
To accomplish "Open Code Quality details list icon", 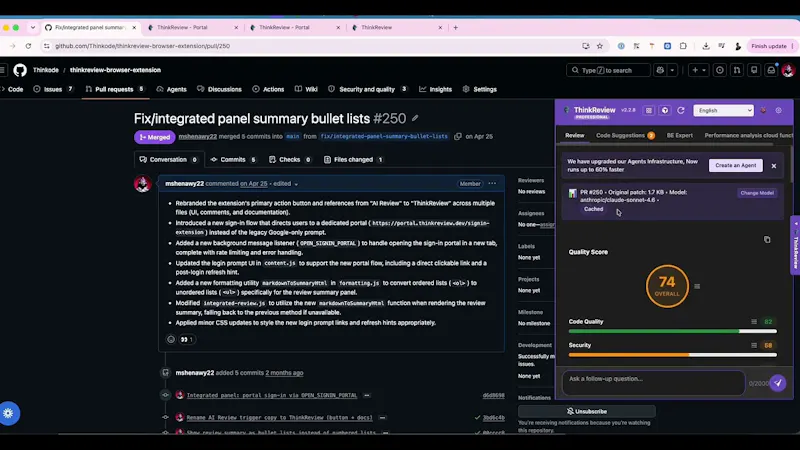I will (x=754, y=321).
